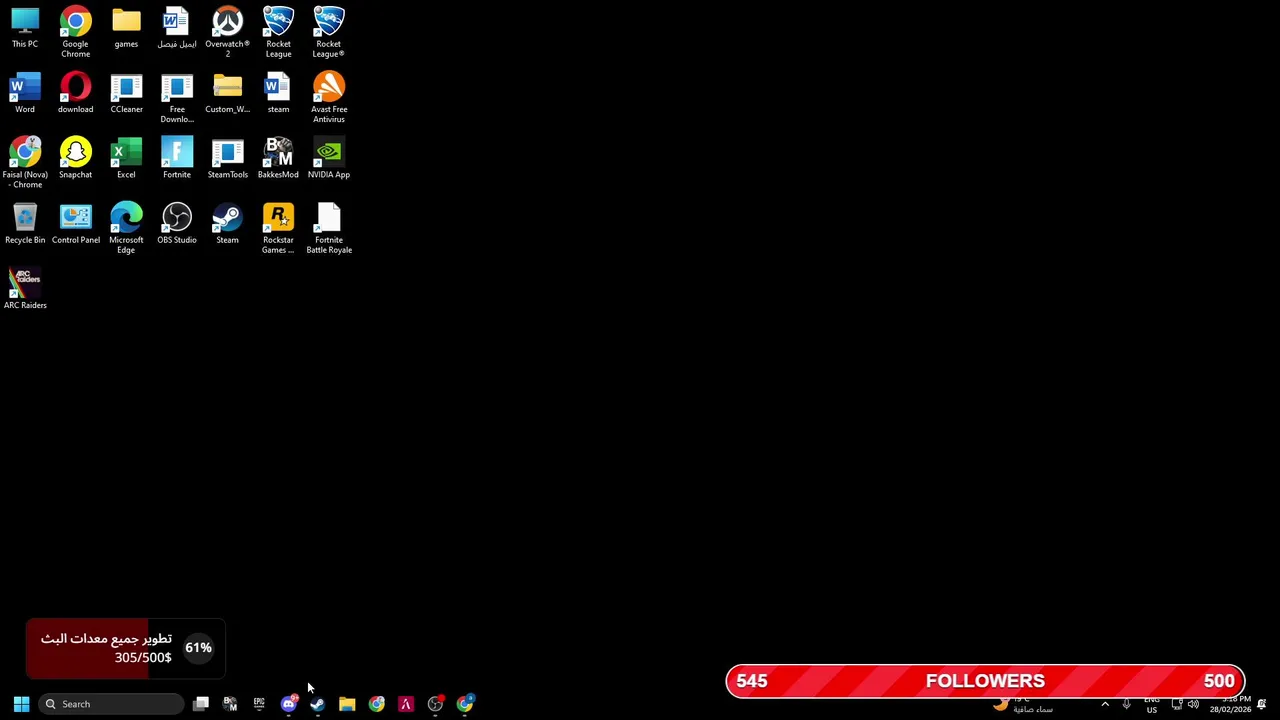Show hidden system tray icons
This screenshot has width=1280, height=720.
(x=1105, y=704)
